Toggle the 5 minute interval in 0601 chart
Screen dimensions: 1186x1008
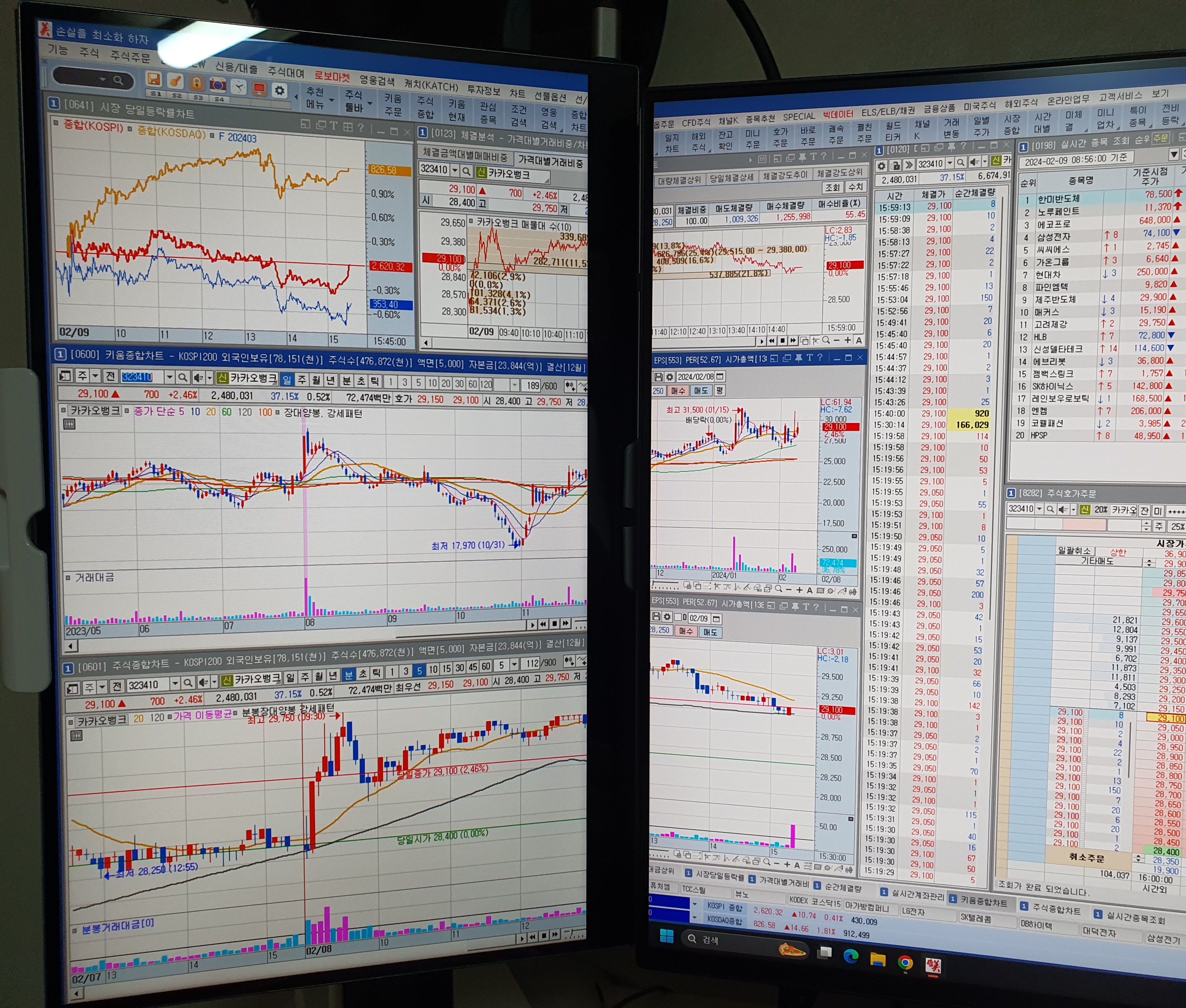419,670
